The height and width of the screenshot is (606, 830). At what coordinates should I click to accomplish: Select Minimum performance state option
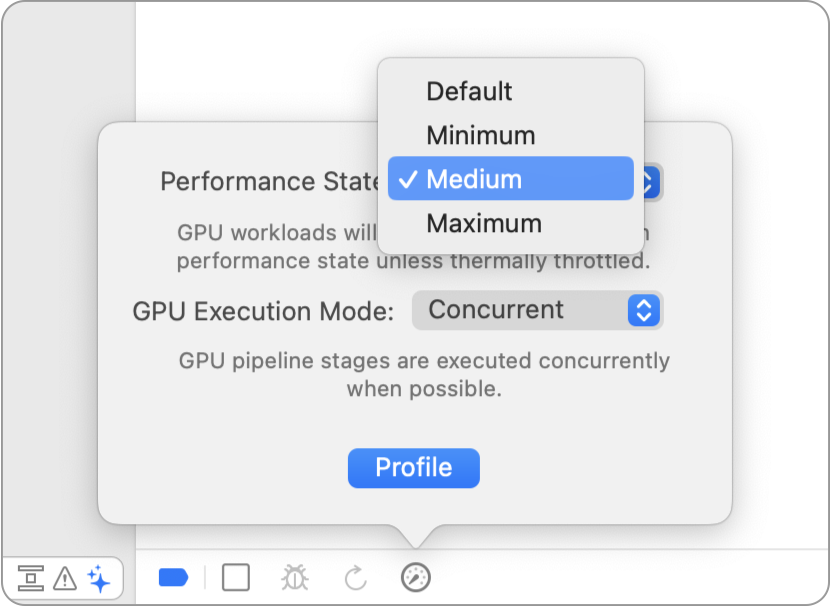point(481,135)
